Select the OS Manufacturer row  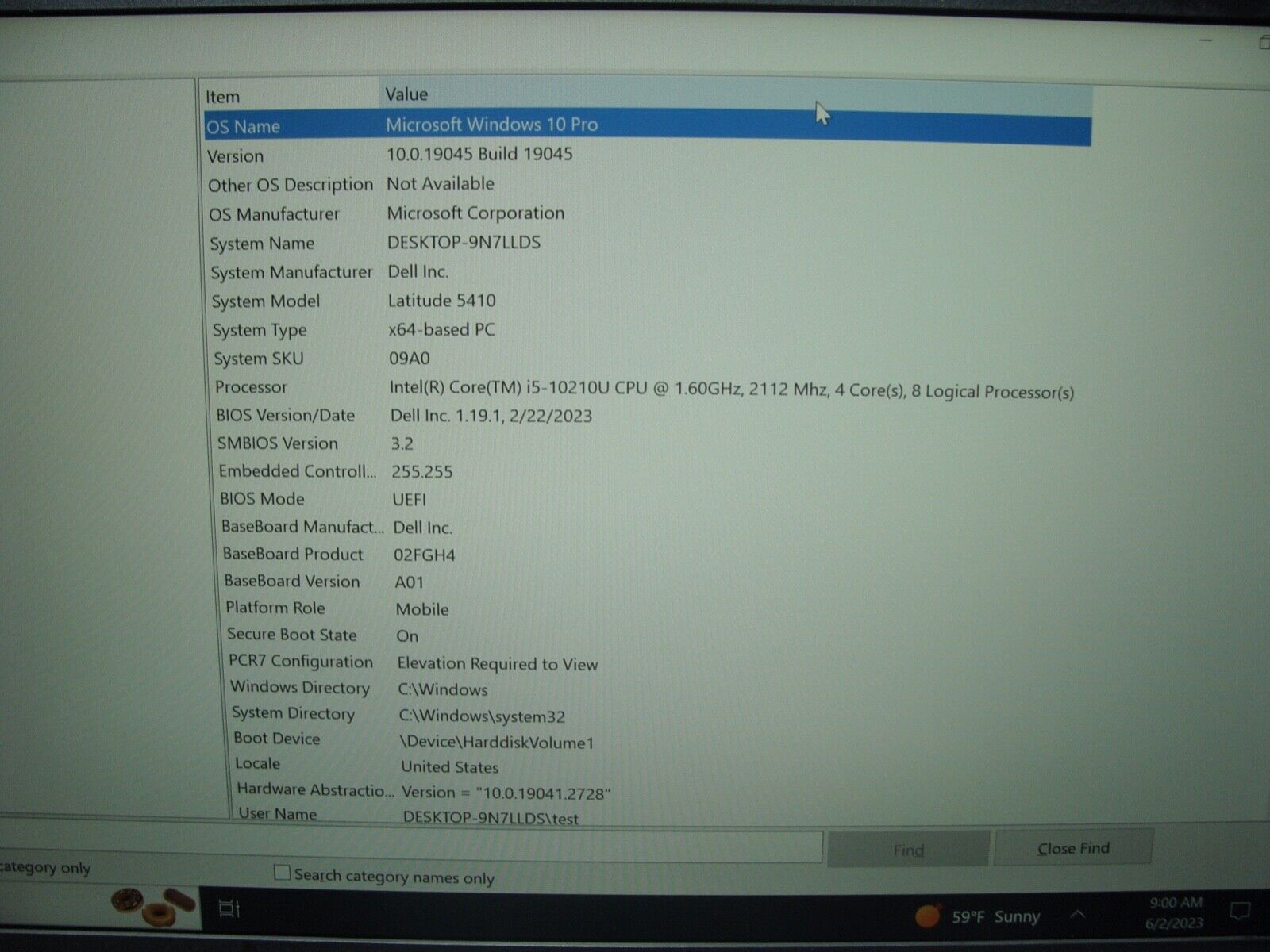point(649,213)
